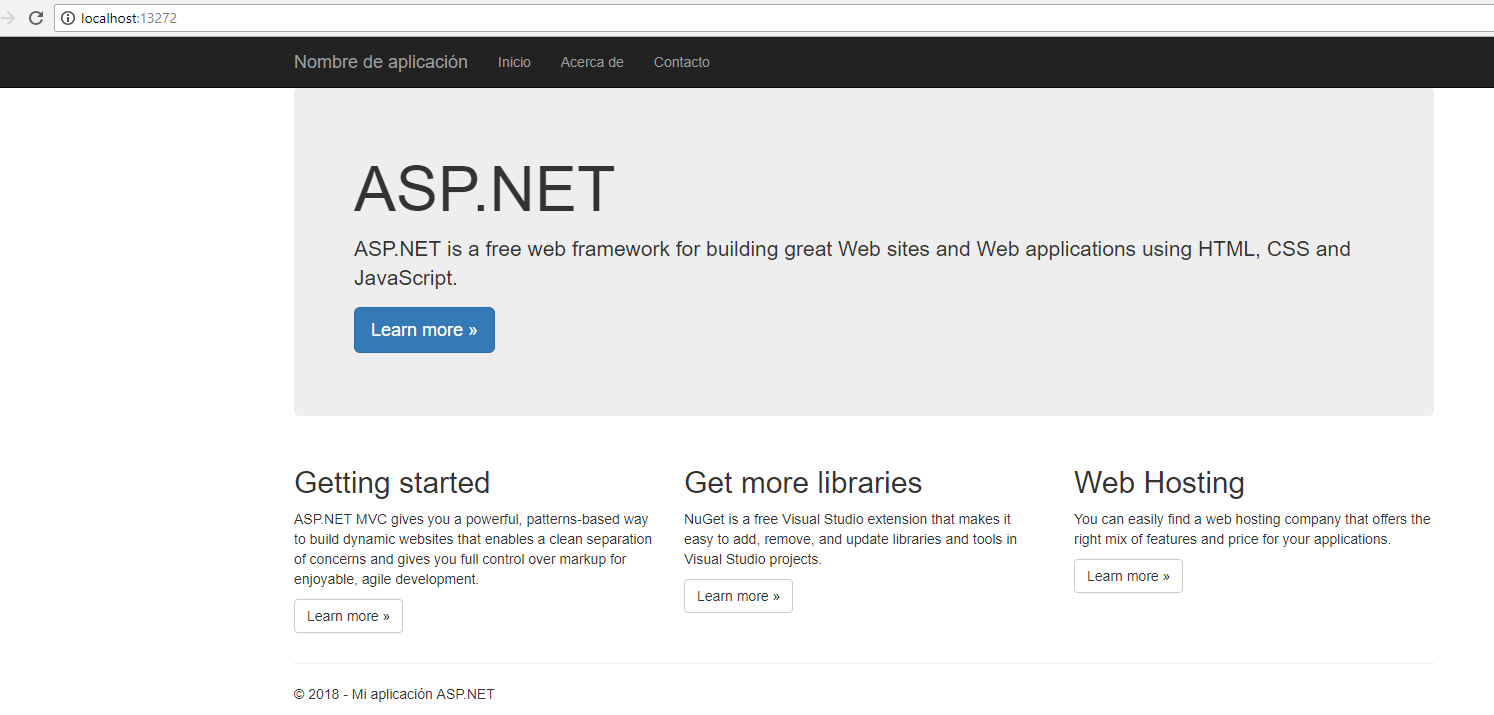Open the page information icon in address bar
Screen dimensions: 1494x715
click(66, 17)
